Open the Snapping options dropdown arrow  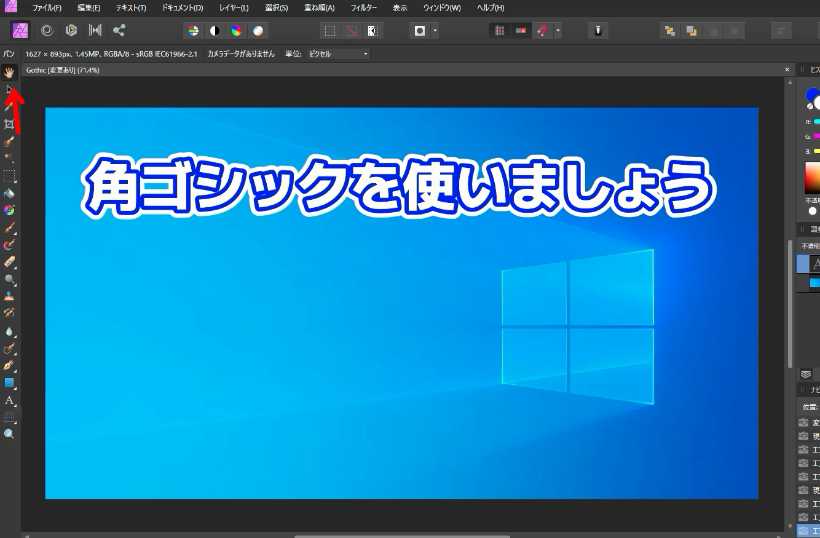[558, 31]
